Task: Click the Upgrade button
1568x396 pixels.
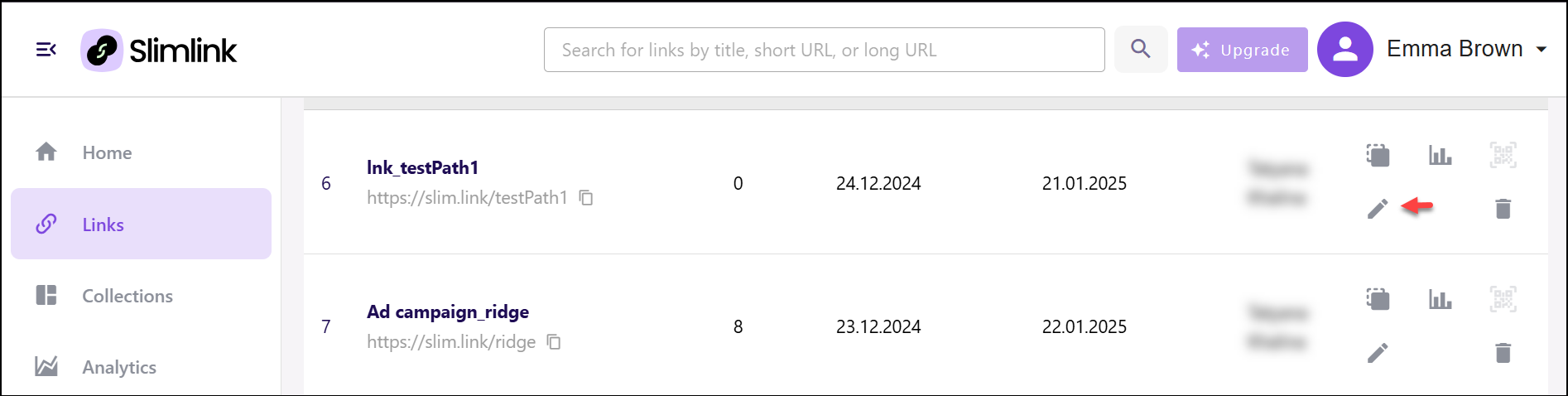Action: [1242, 50]
